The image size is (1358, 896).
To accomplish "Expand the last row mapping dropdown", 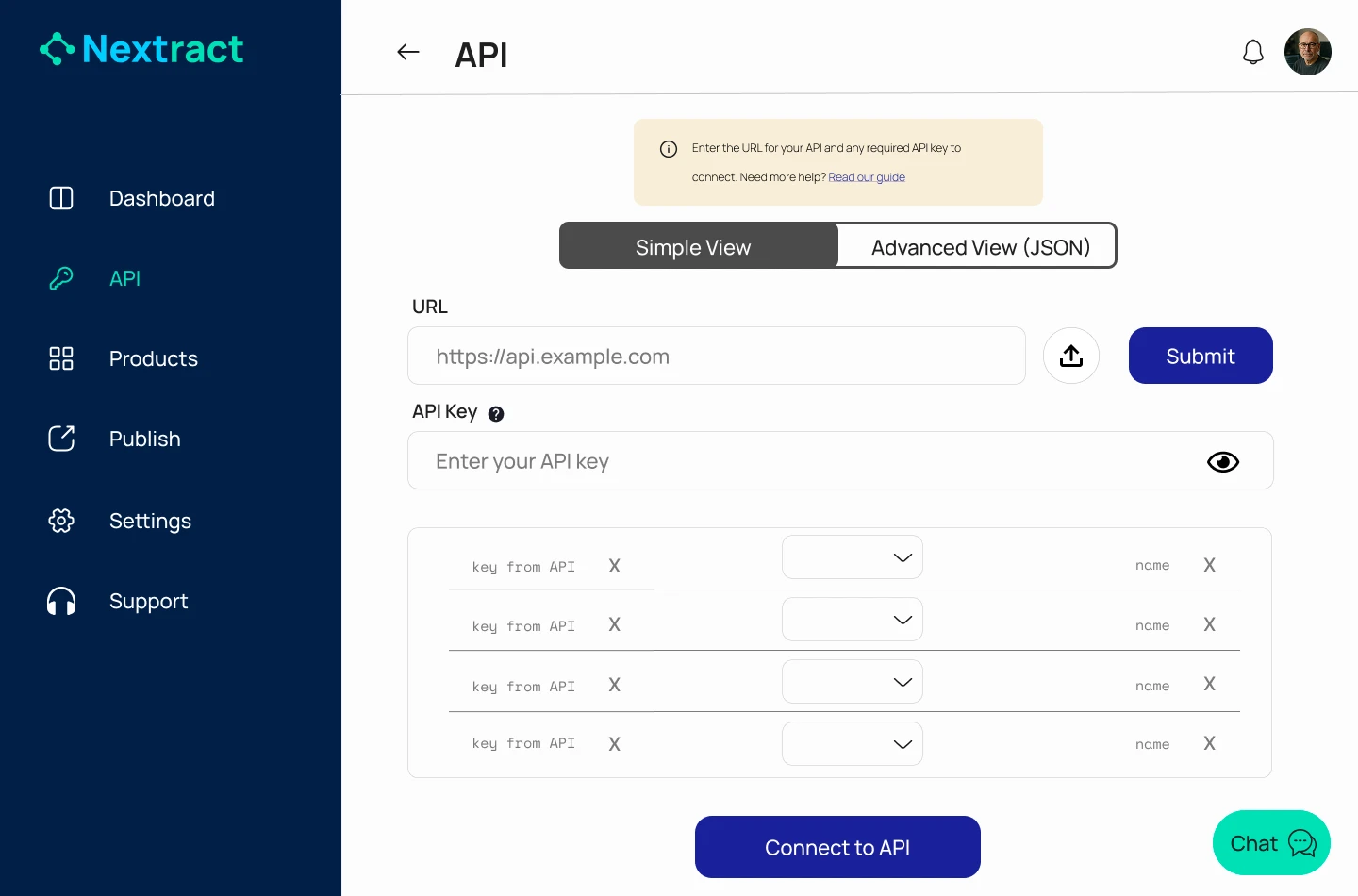I will 853,744.
